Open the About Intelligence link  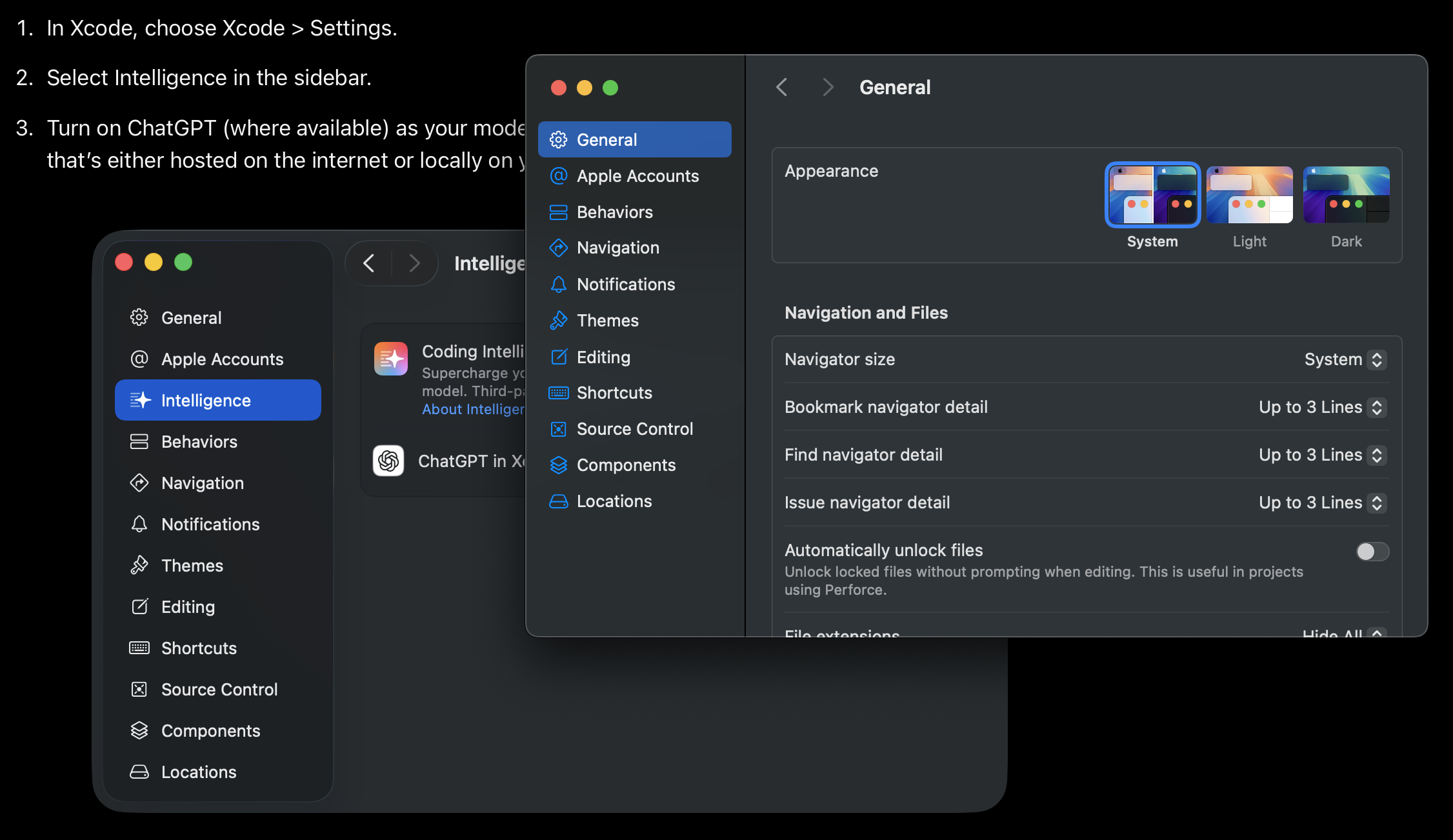pos(474,409)
